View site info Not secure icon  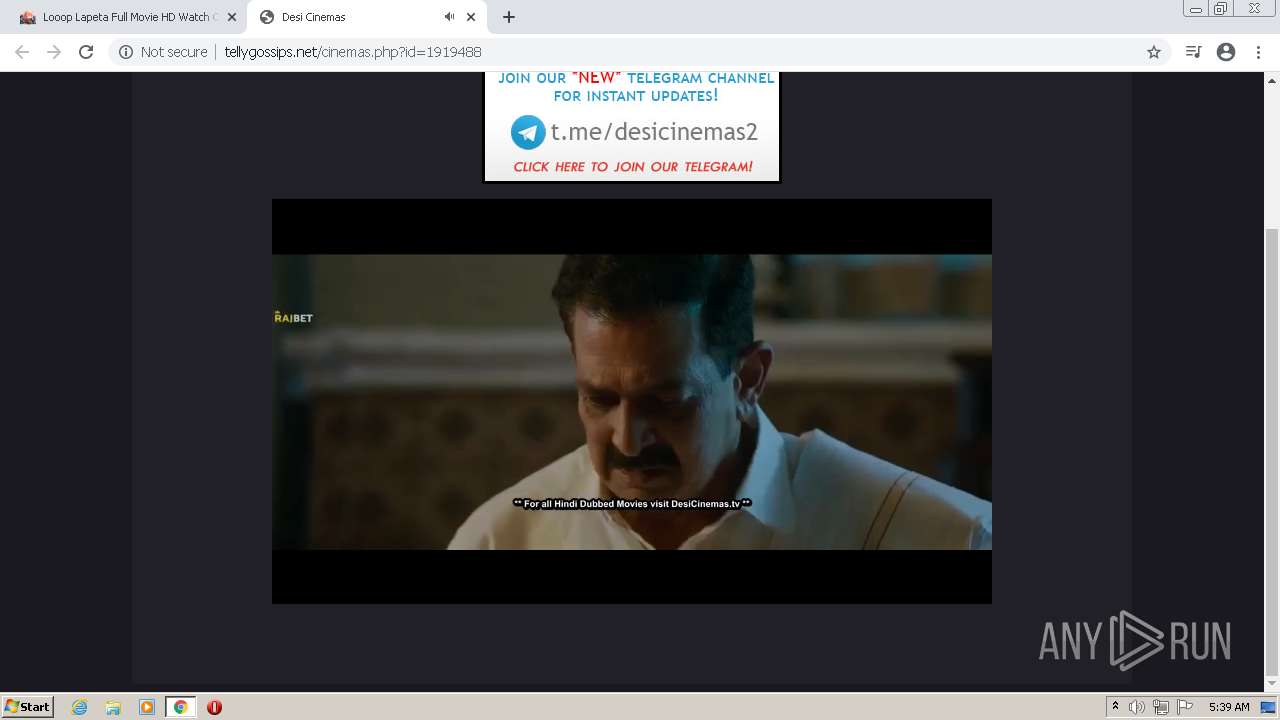click(x=126, y=52)
